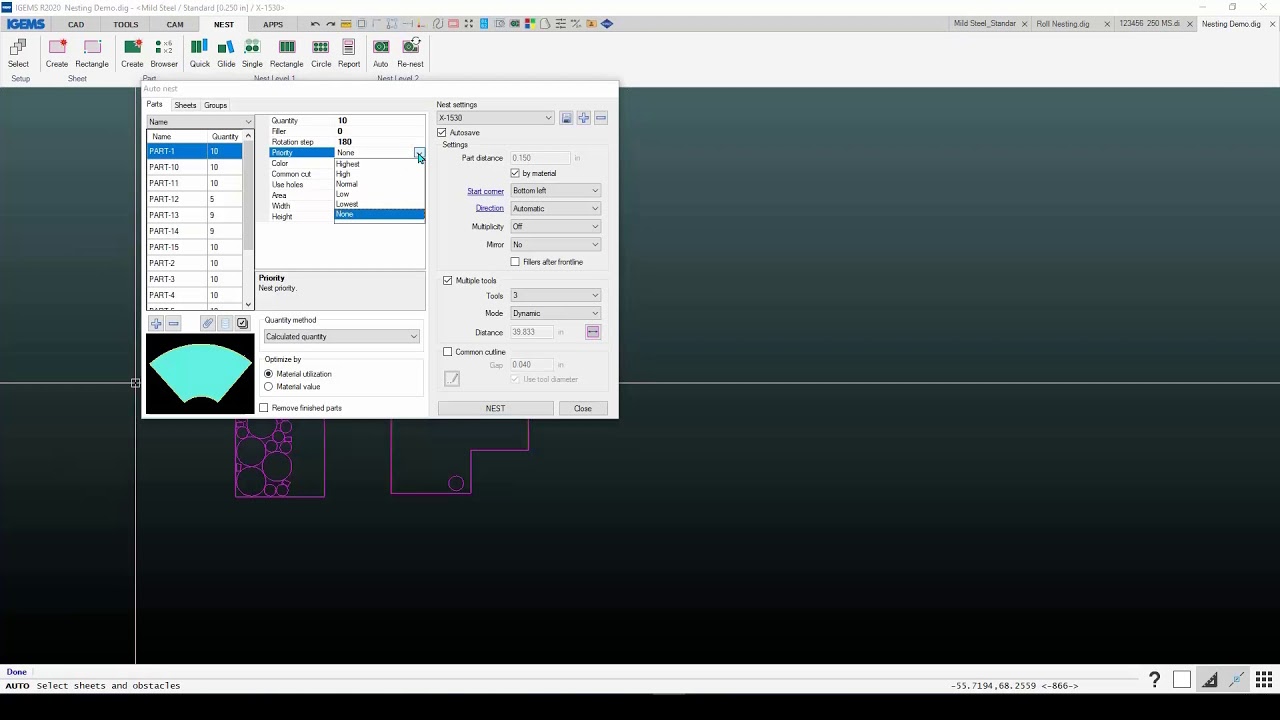Select PART-2 row in parts list
Screen dimensions: 1280x720
tap(195, 263)
